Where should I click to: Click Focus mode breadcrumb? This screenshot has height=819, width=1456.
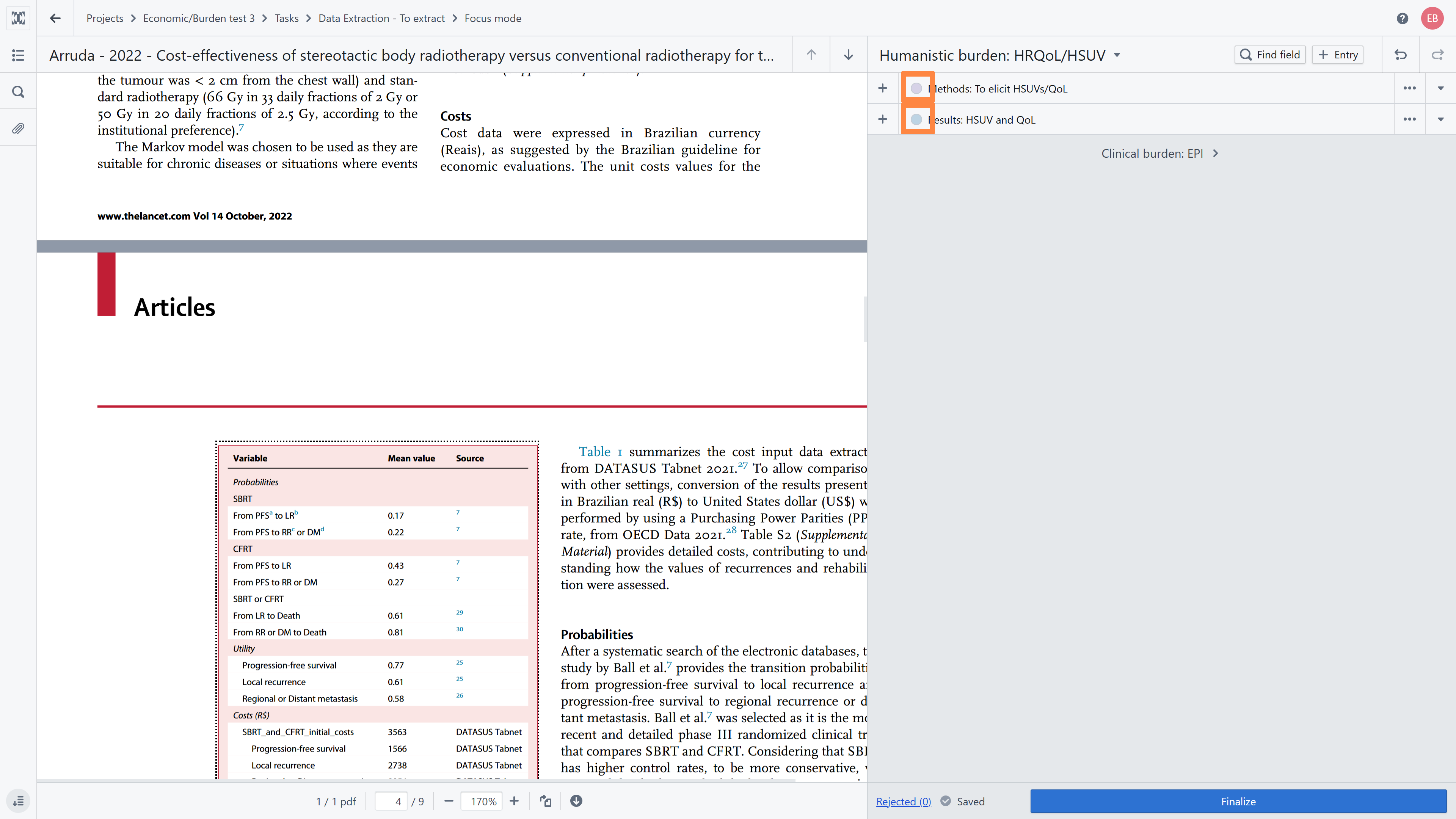[x=493, y=18]
